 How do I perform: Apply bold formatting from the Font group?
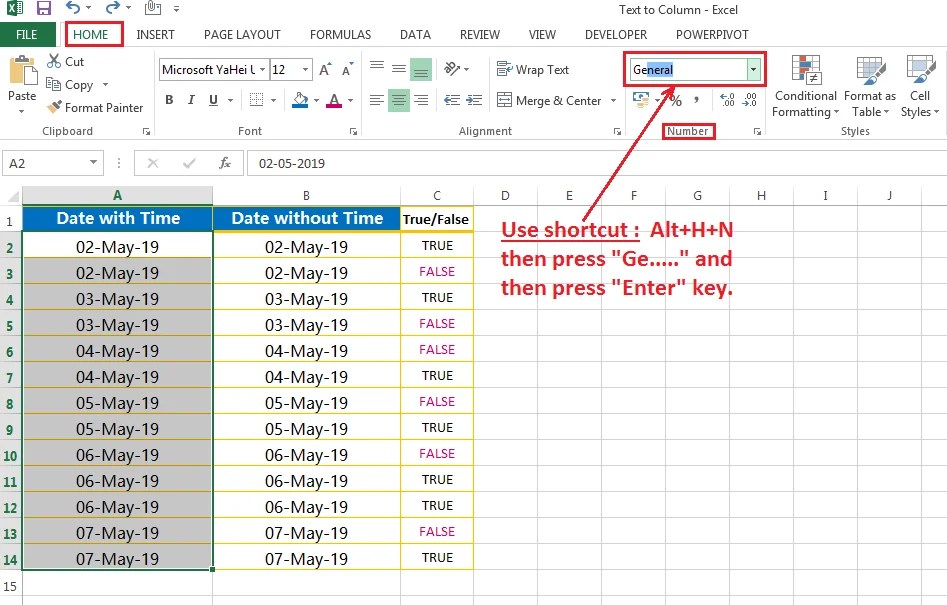[169, 100]
